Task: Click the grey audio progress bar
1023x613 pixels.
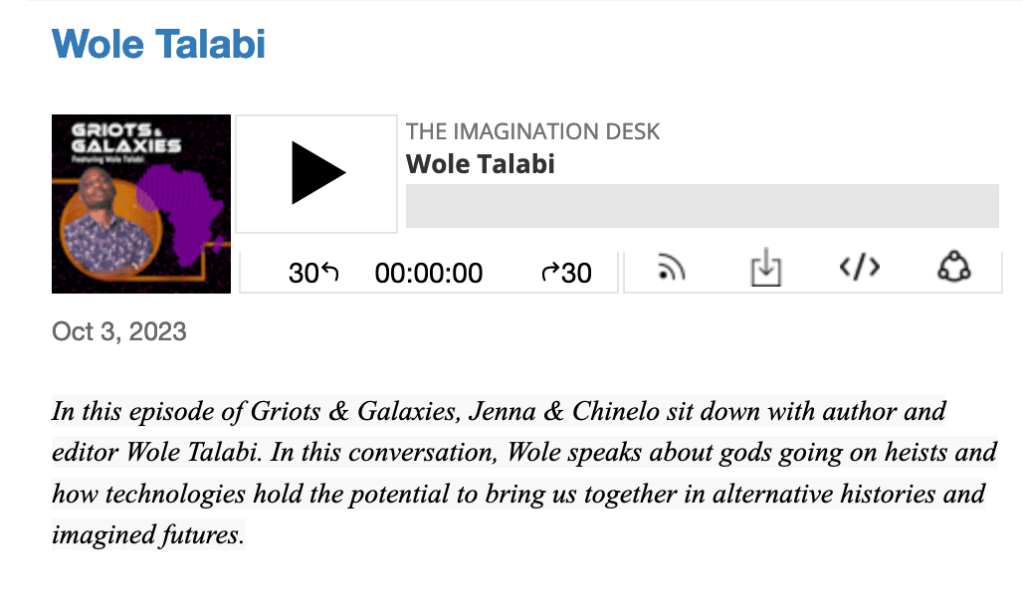Action: click(701, 206)
